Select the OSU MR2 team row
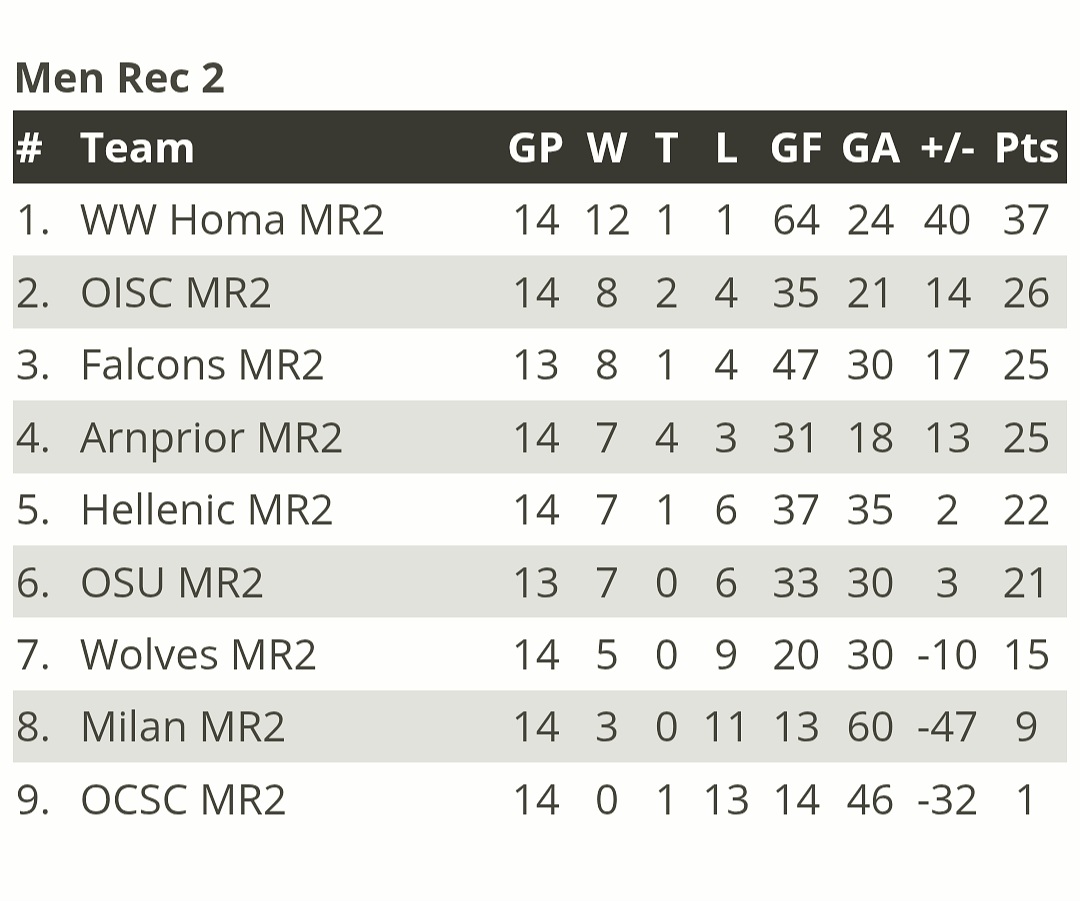 (172, 583)
